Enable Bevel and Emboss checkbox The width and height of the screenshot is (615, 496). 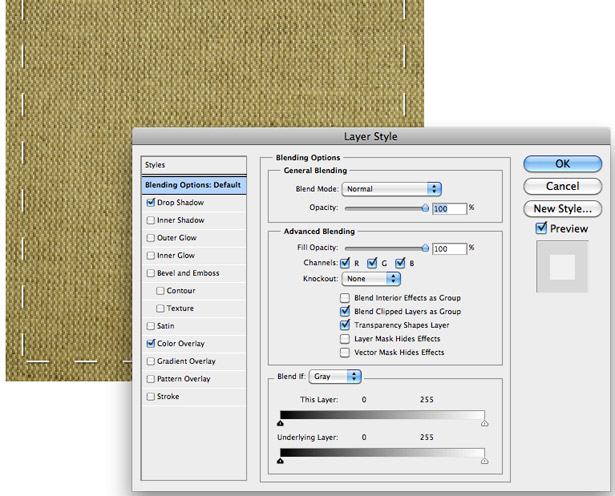point(151,273)
